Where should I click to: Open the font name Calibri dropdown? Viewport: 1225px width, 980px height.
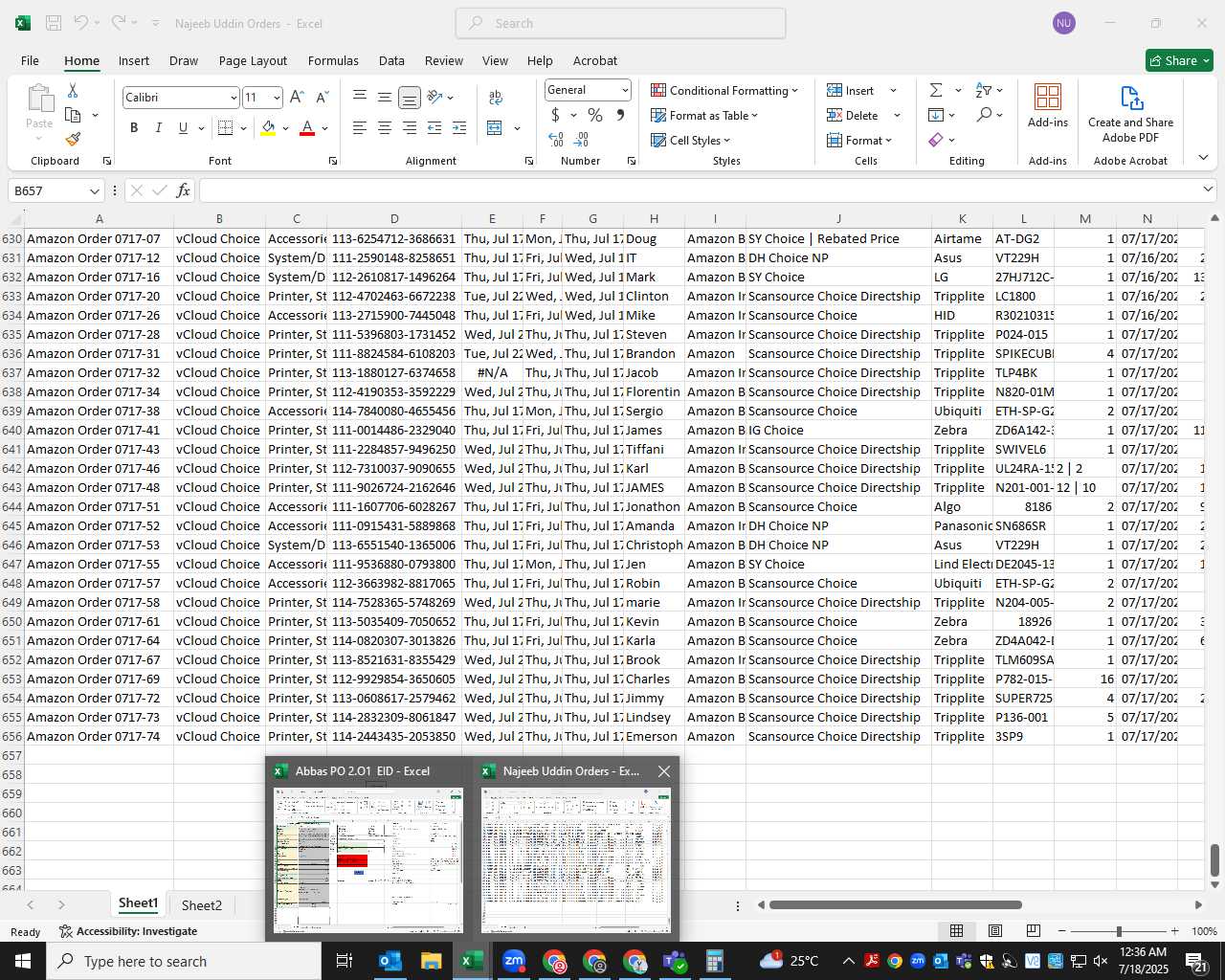click(233, 98)
